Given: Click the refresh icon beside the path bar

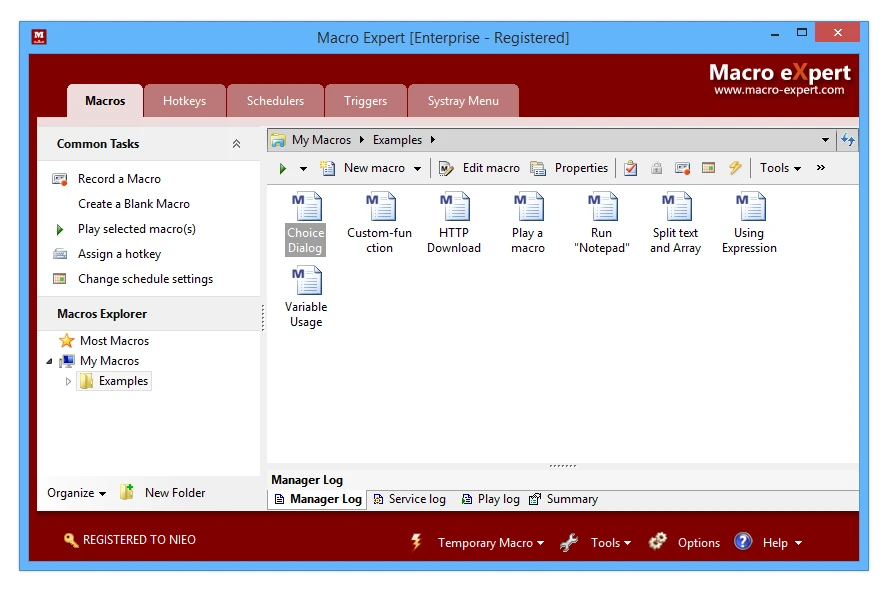Looking at the screenshot, I should pyautogui.click(x=848, y=140).
